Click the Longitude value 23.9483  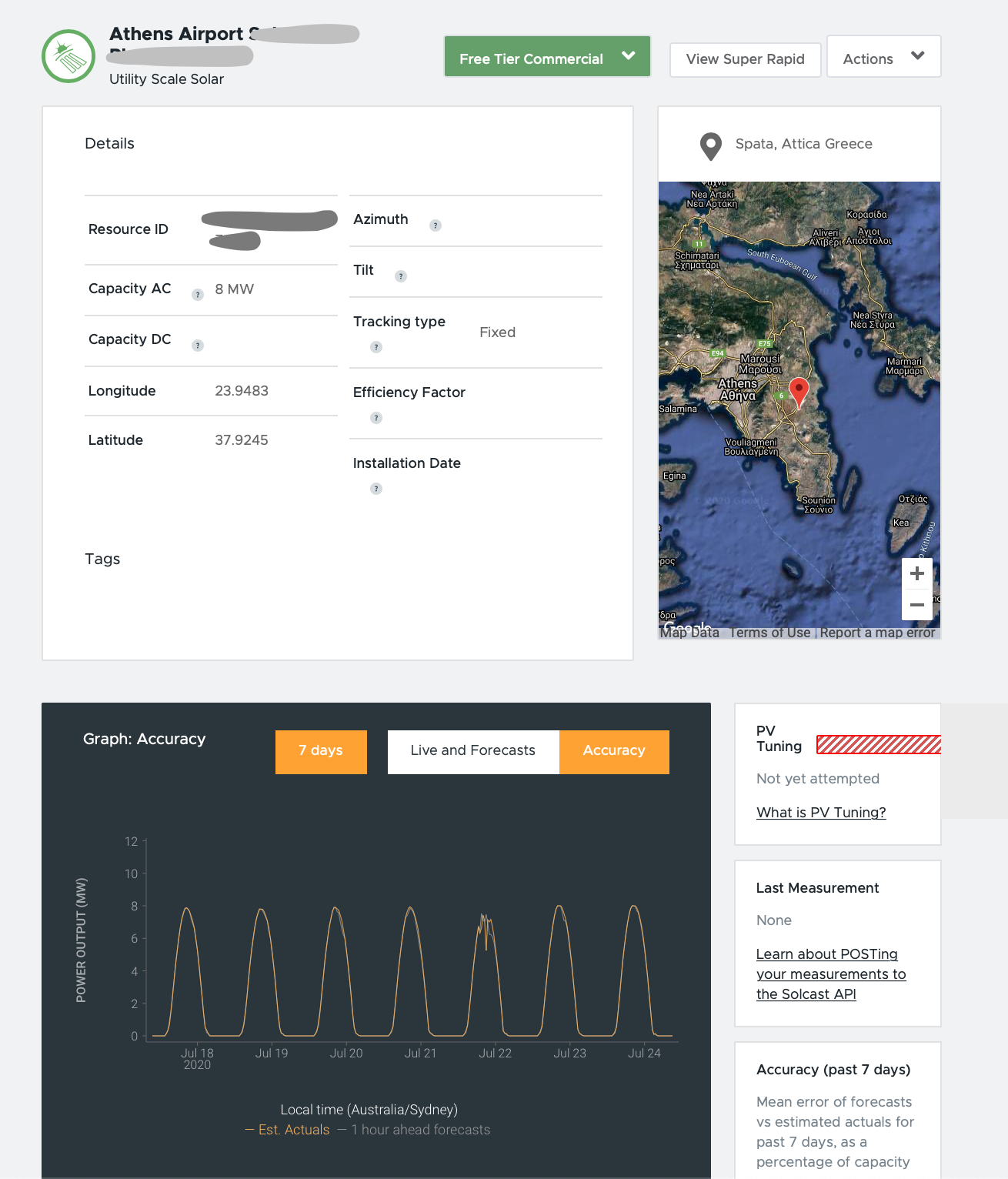[x=242, y=391]
